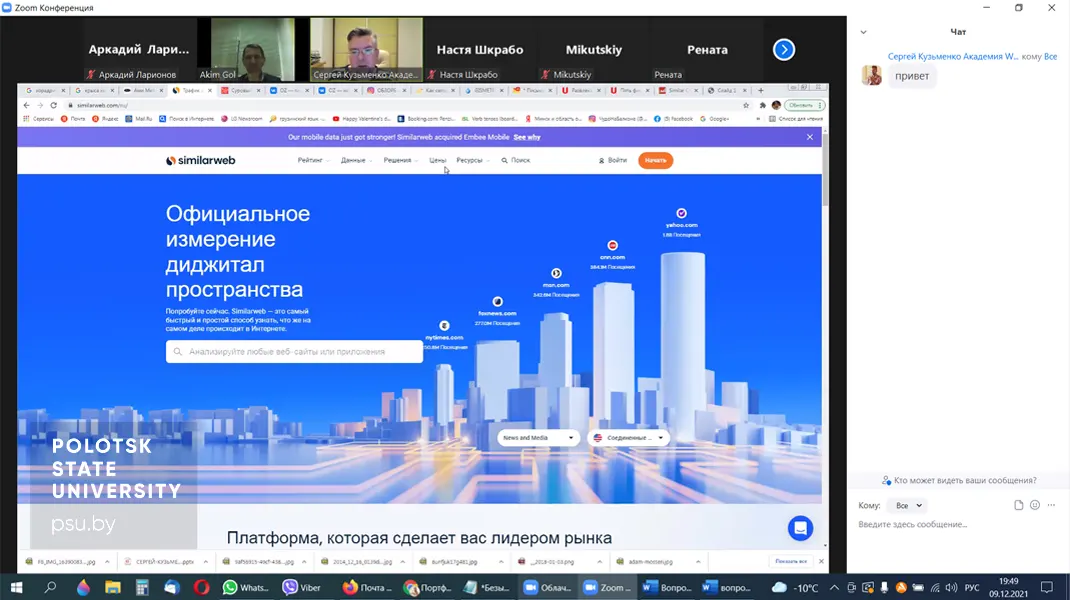Close the purple announcement banner
This screenshot has width=1070, height=600.
[810, 137]
